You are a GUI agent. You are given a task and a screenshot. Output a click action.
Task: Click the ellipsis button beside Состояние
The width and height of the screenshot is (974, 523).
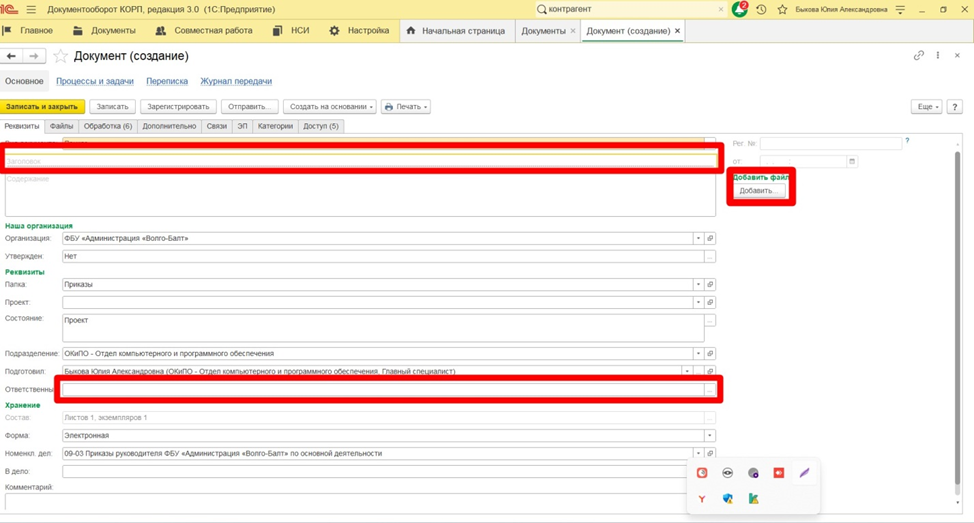710,321
